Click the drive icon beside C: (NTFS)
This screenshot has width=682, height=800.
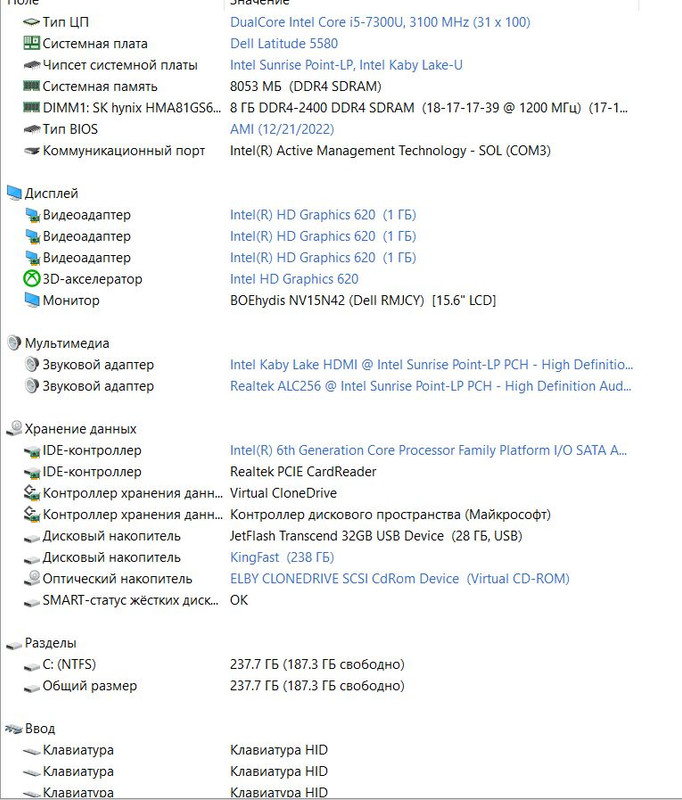click(31, 665)
